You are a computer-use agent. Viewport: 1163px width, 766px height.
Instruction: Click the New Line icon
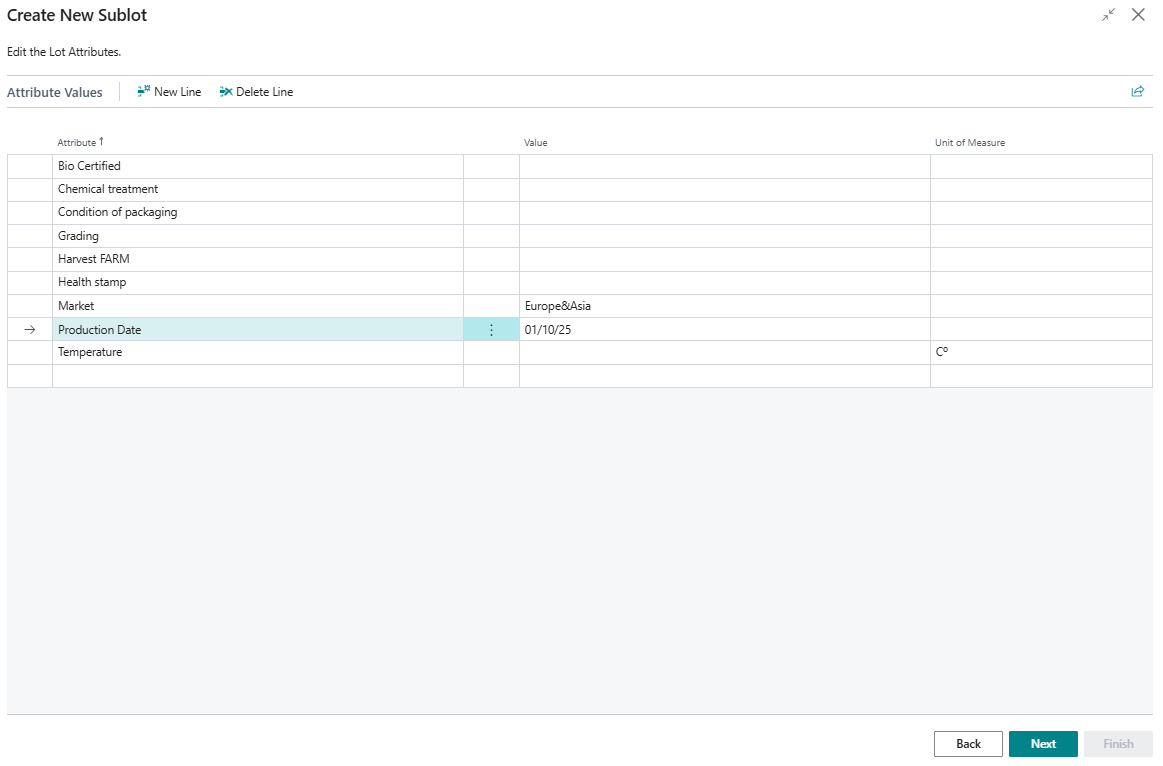144,92
